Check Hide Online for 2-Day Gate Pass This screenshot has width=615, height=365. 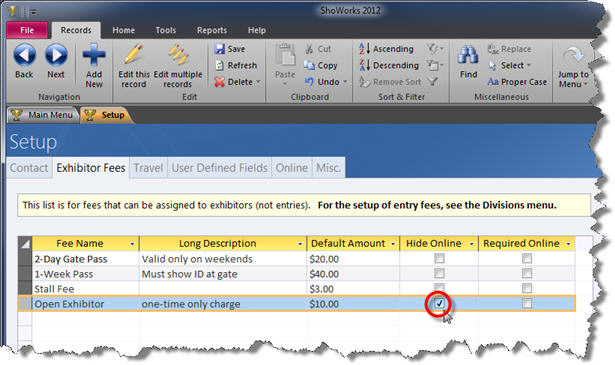439,258
